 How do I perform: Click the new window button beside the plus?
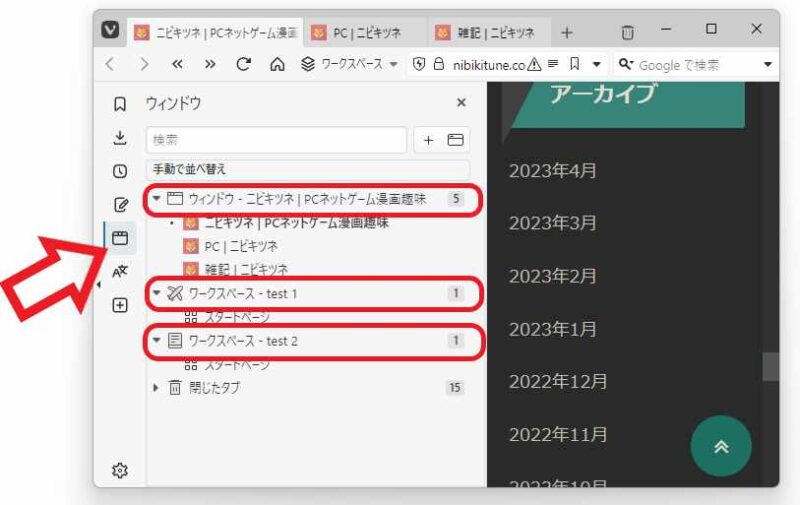click(455, 140)
